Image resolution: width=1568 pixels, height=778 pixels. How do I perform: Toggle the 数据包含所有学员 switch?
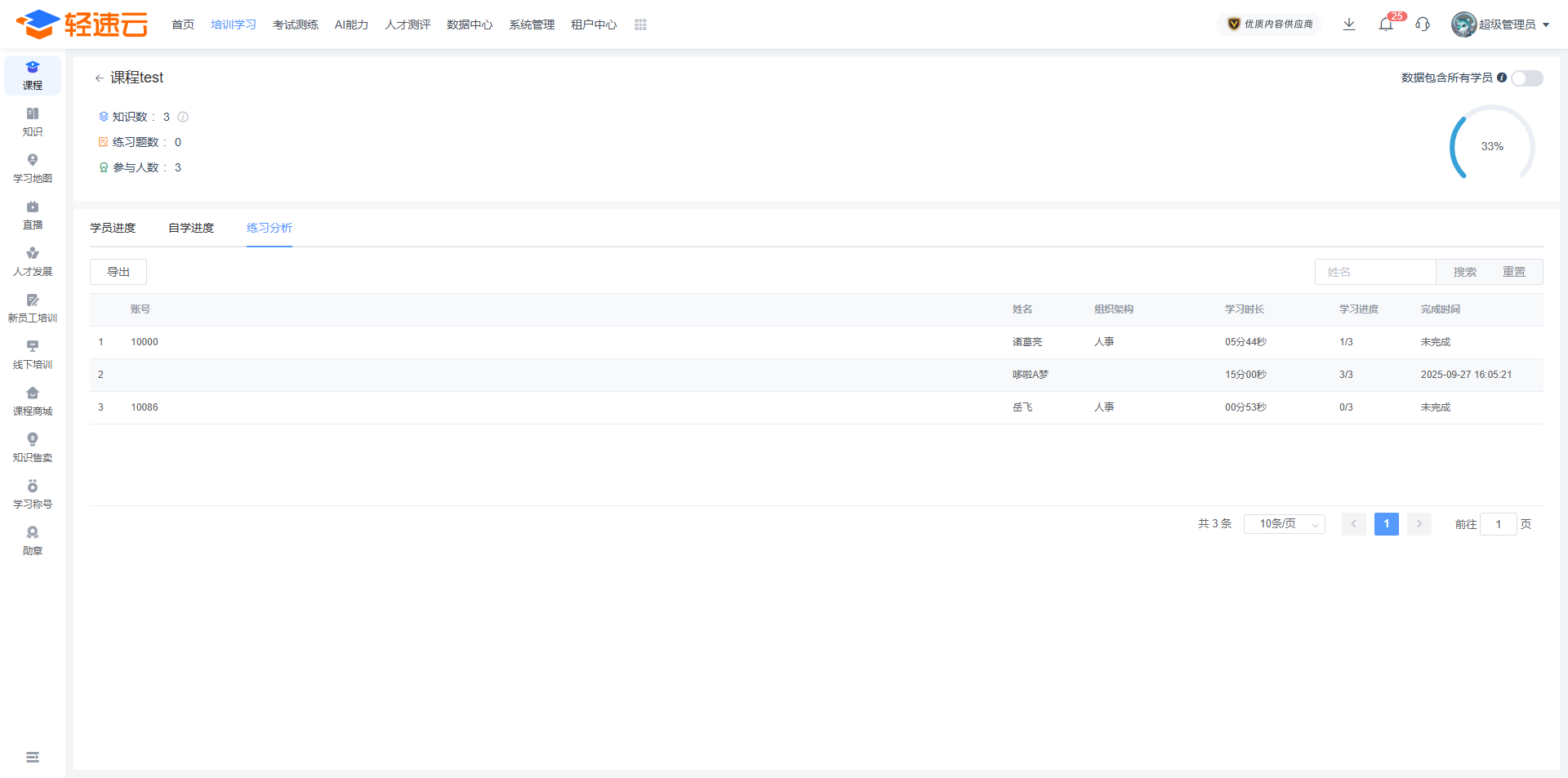coord(1526,78)
